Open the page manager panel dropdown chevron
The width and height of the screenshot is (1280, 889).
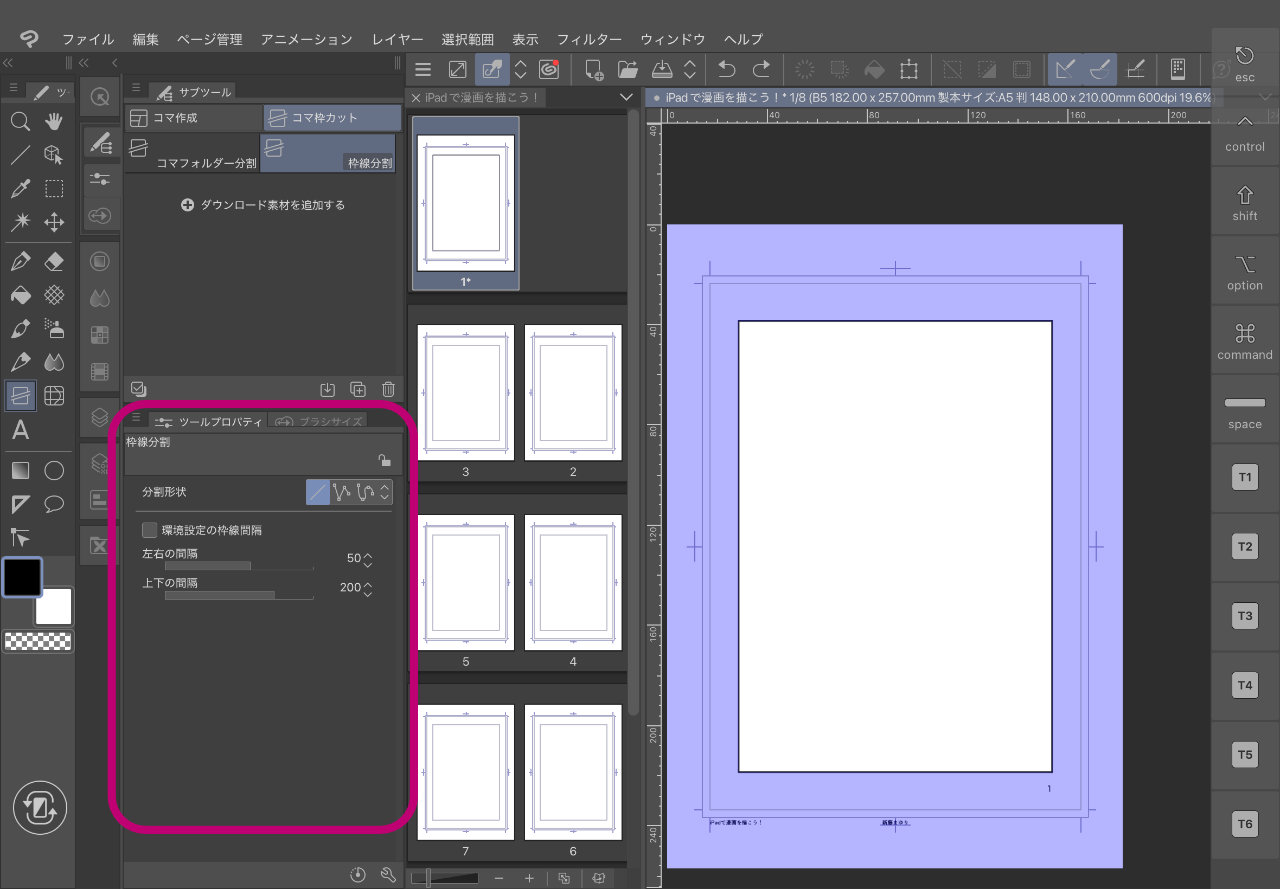click(x=626, y=97)
